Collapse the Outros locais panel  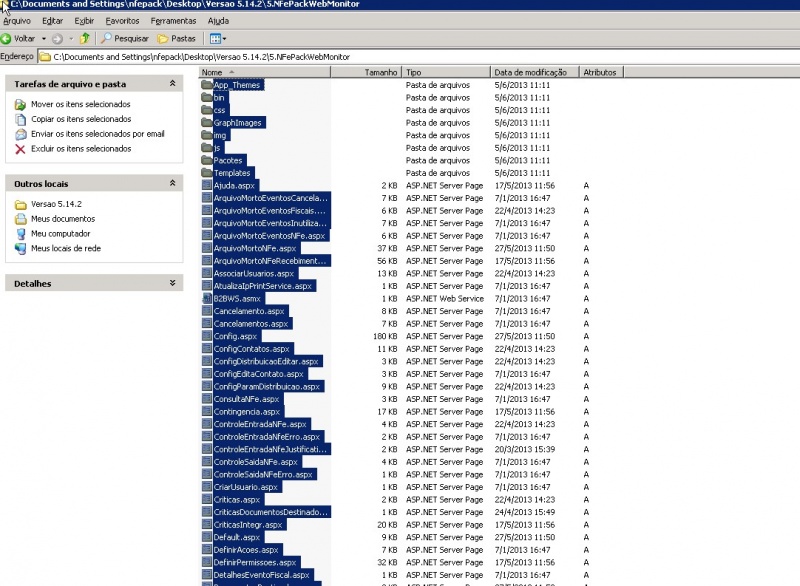[x=172, y=184]
